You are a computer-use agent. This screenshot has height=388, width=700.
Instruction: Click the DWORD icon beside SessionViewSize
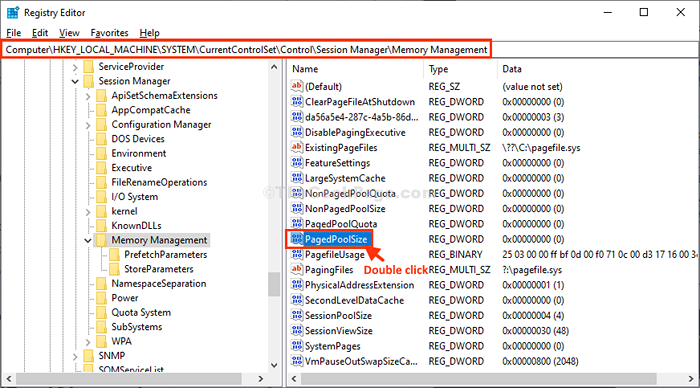[x=297, y=330]
